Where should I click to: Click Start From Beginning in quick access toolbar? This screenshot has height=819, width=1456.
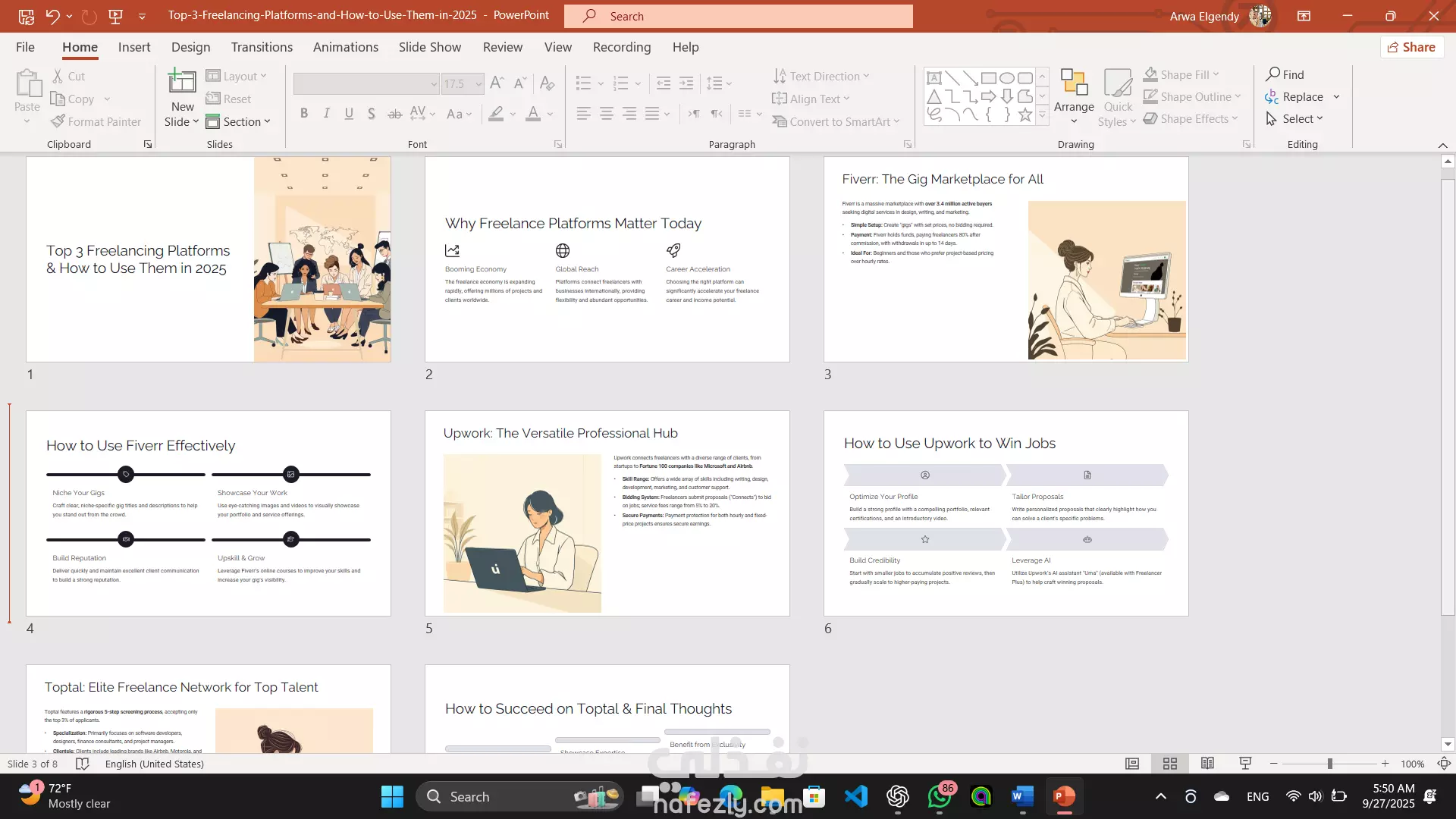[x=115, y=16]
